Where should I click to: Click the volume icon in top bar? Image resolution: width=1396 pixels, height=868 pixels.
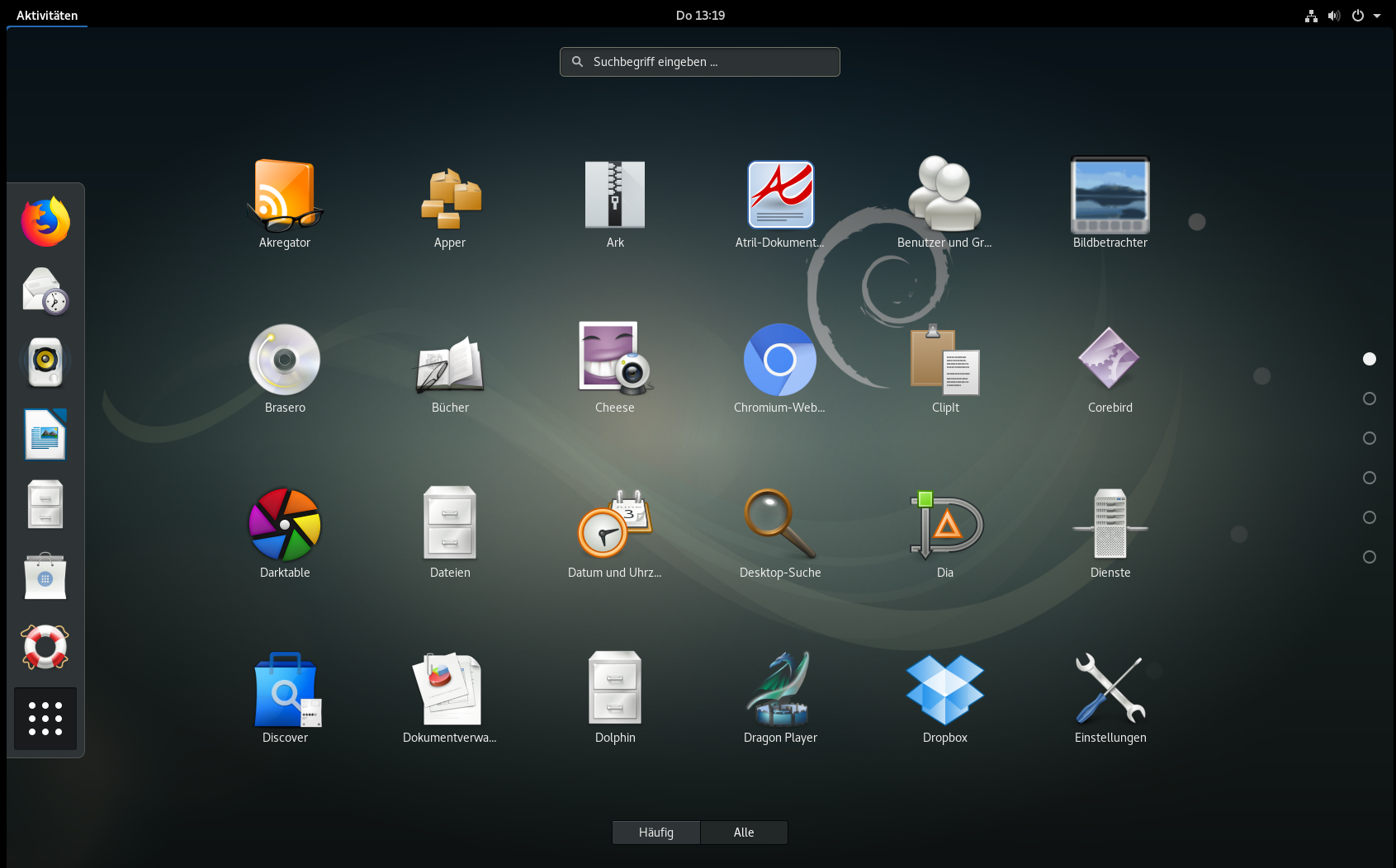pos(1334,16)
